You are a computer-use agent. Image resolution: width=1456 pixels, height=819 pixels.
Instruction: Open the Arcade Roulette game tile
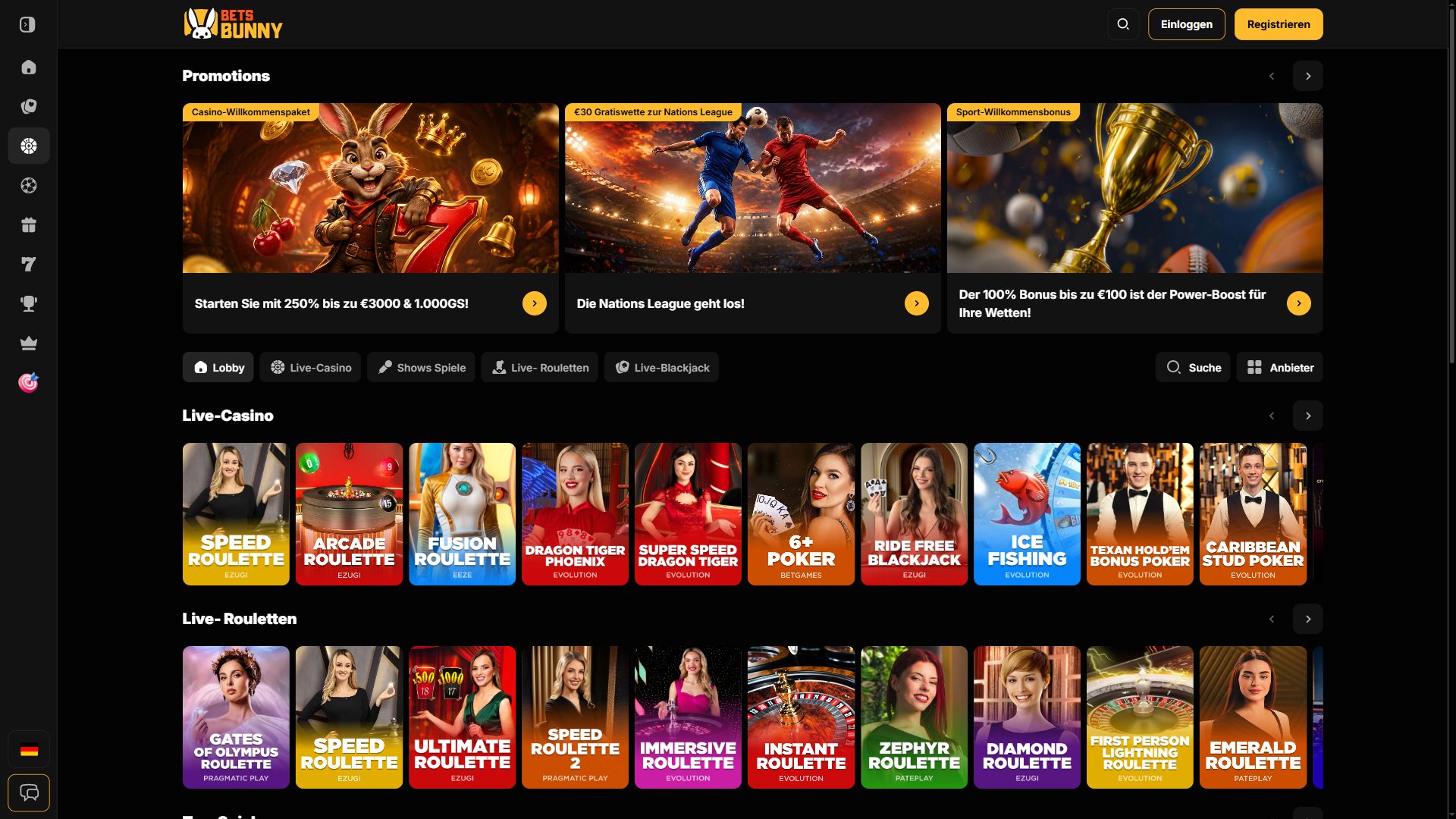click(349, 514)
